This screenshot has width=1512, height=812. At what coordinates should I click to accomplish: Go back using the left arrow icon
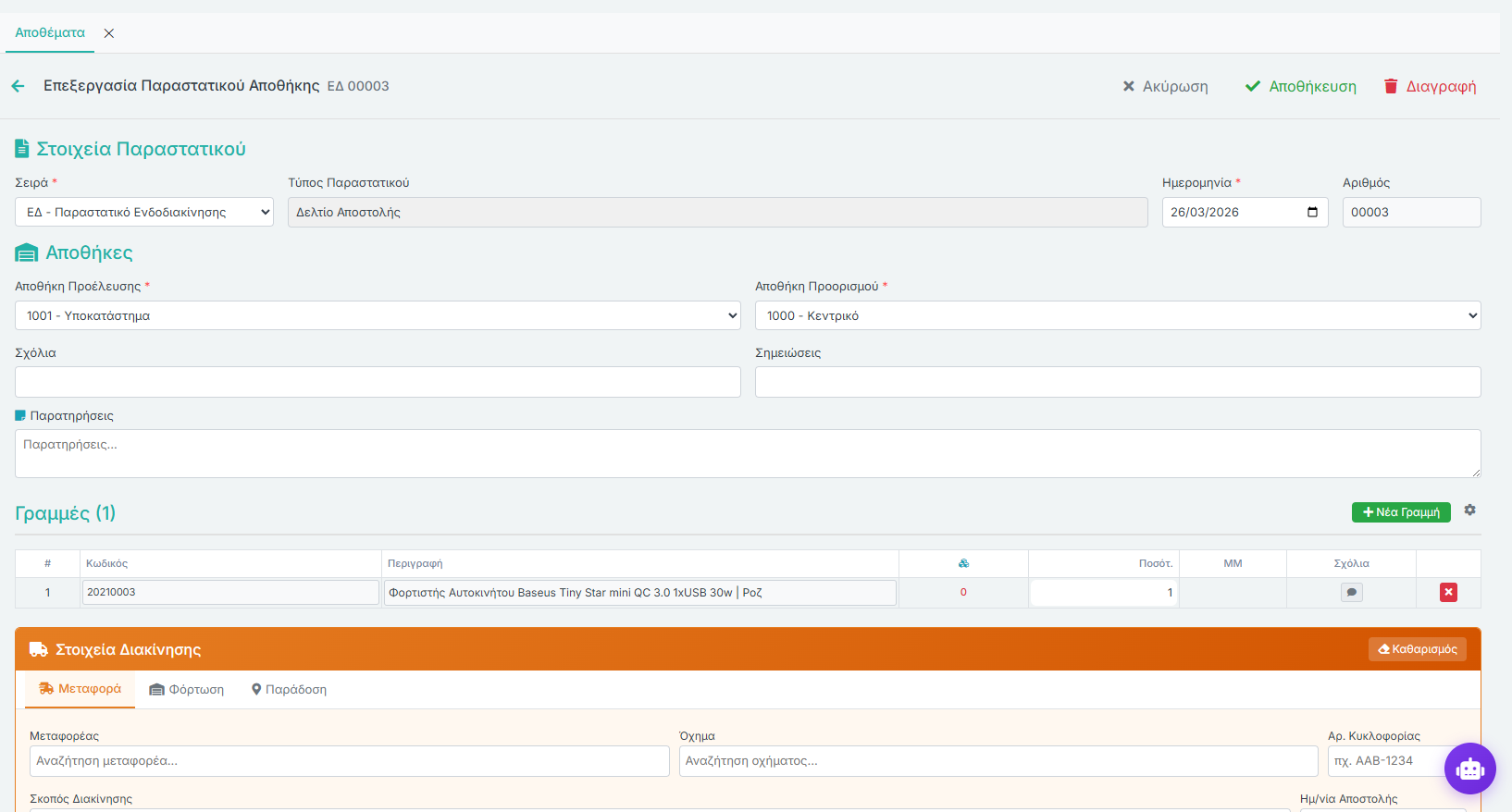[18, 86]
